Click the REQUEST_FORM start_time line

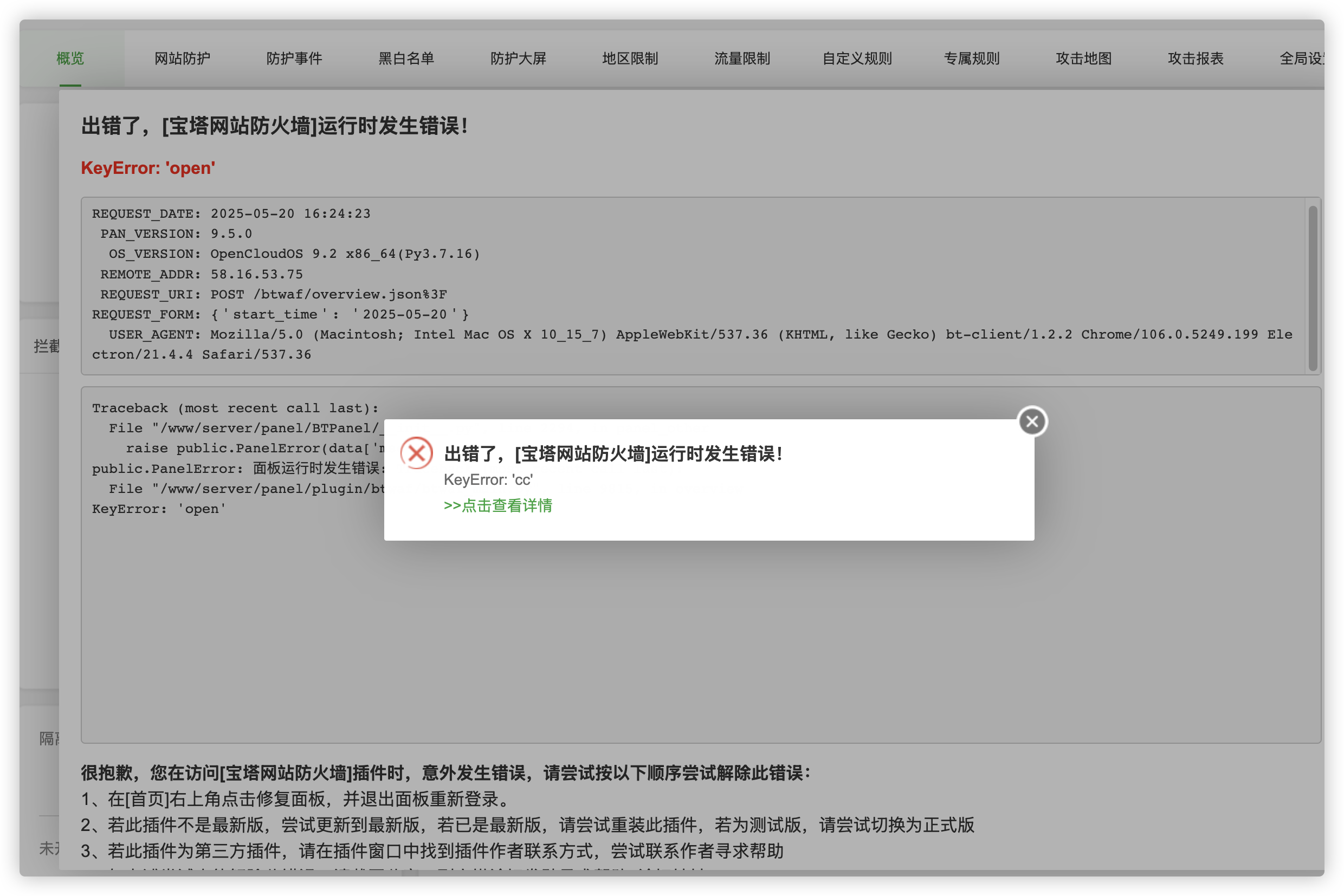pos(281,314)
